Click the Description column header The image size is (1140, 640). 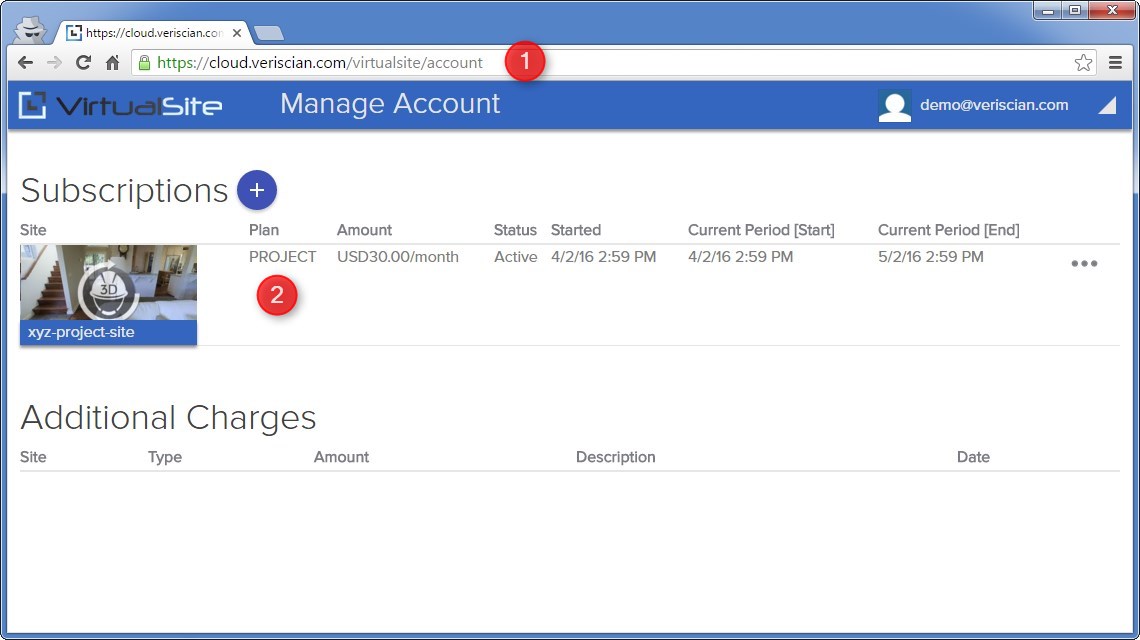pyautogui.click(x=616, y=457)
